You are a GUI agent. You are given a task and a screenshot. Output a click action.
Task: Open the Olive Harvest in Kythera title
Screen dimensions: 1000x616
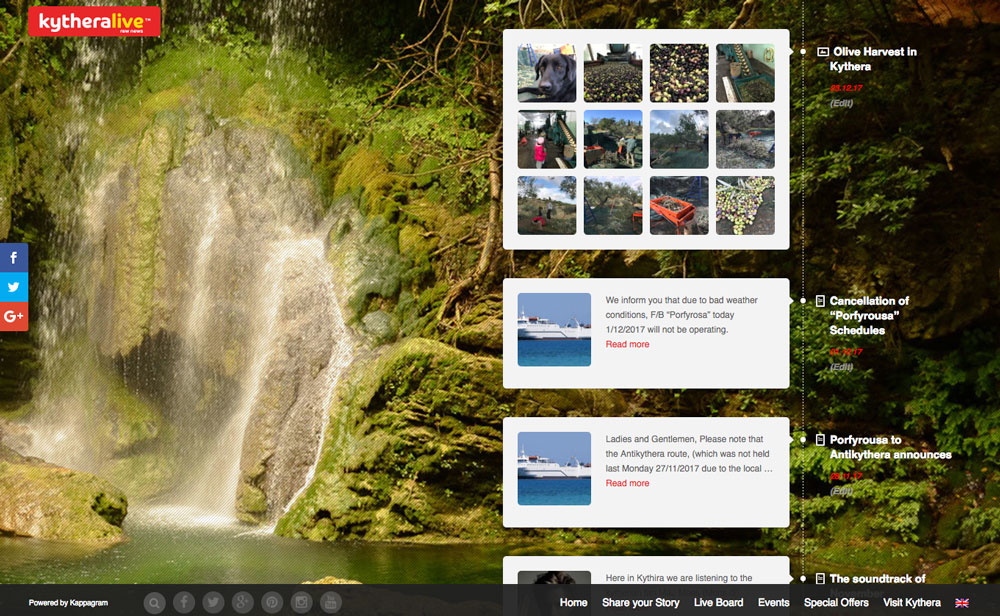pos(873,59)
